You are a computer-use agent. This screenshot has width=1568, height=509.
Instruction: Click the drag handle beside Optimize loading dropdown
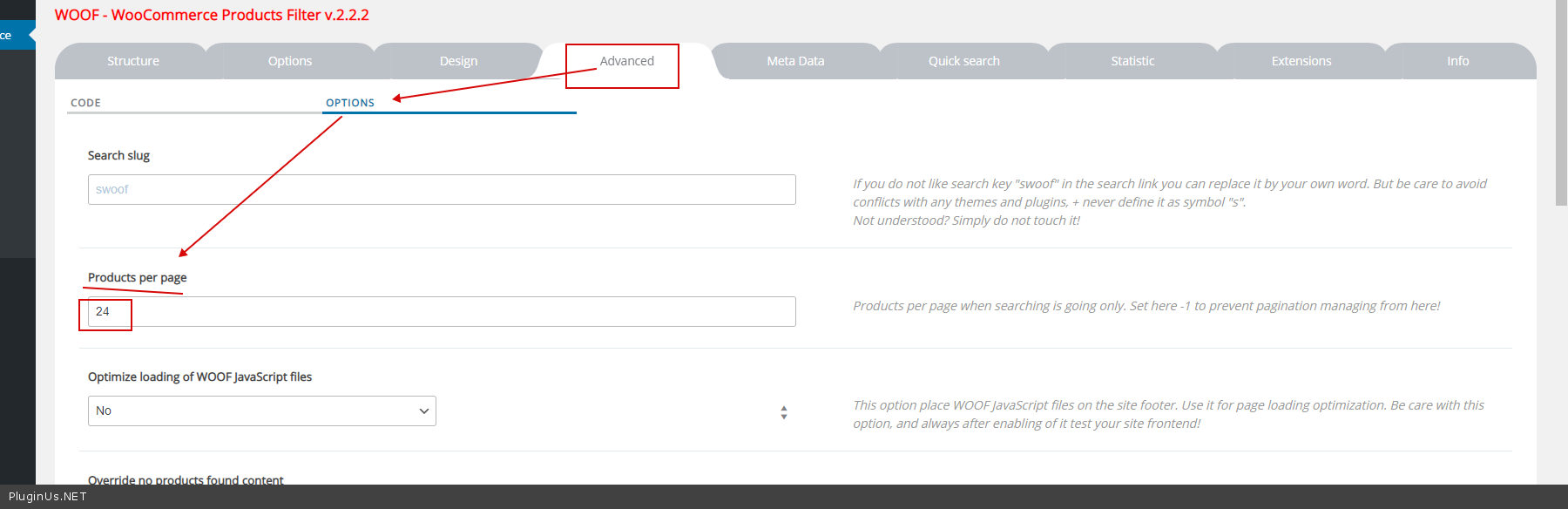784,412
